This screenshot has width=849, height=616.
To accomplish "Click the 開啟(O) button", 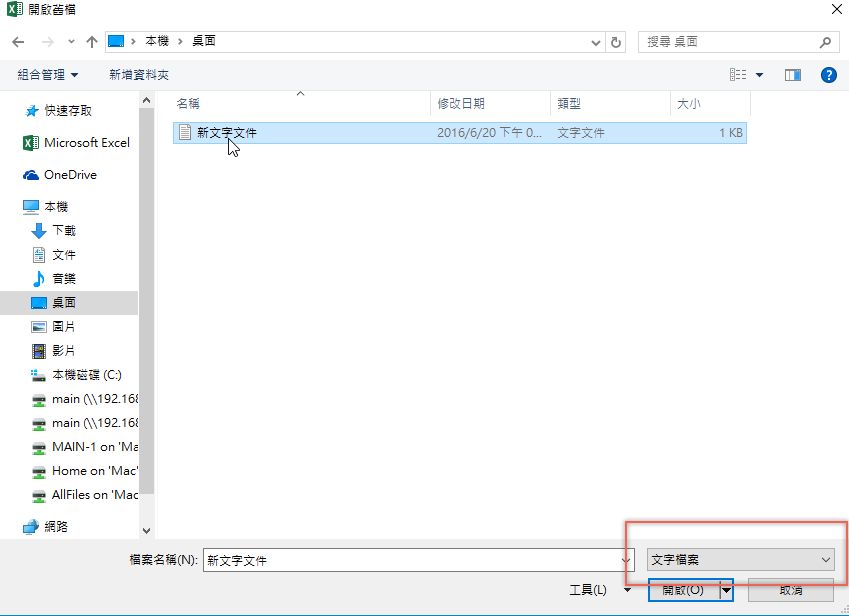I will pyautogui.click(x=684, y=590).
